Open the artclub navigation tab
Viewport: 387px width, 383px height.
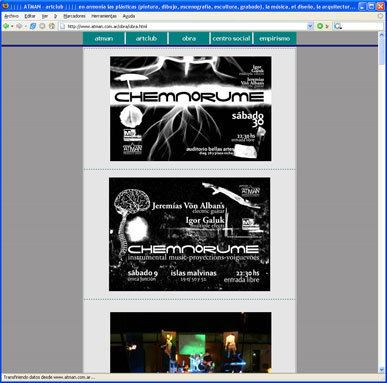tap(146, 38)
